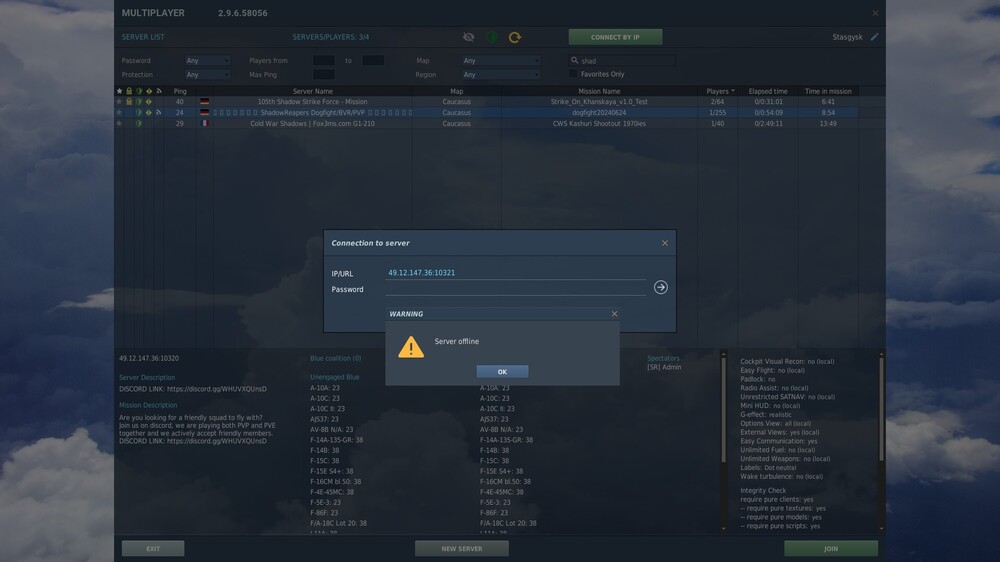Click the connect arrow icon beside the password field

pyautogui.click(x=661, y=287)
